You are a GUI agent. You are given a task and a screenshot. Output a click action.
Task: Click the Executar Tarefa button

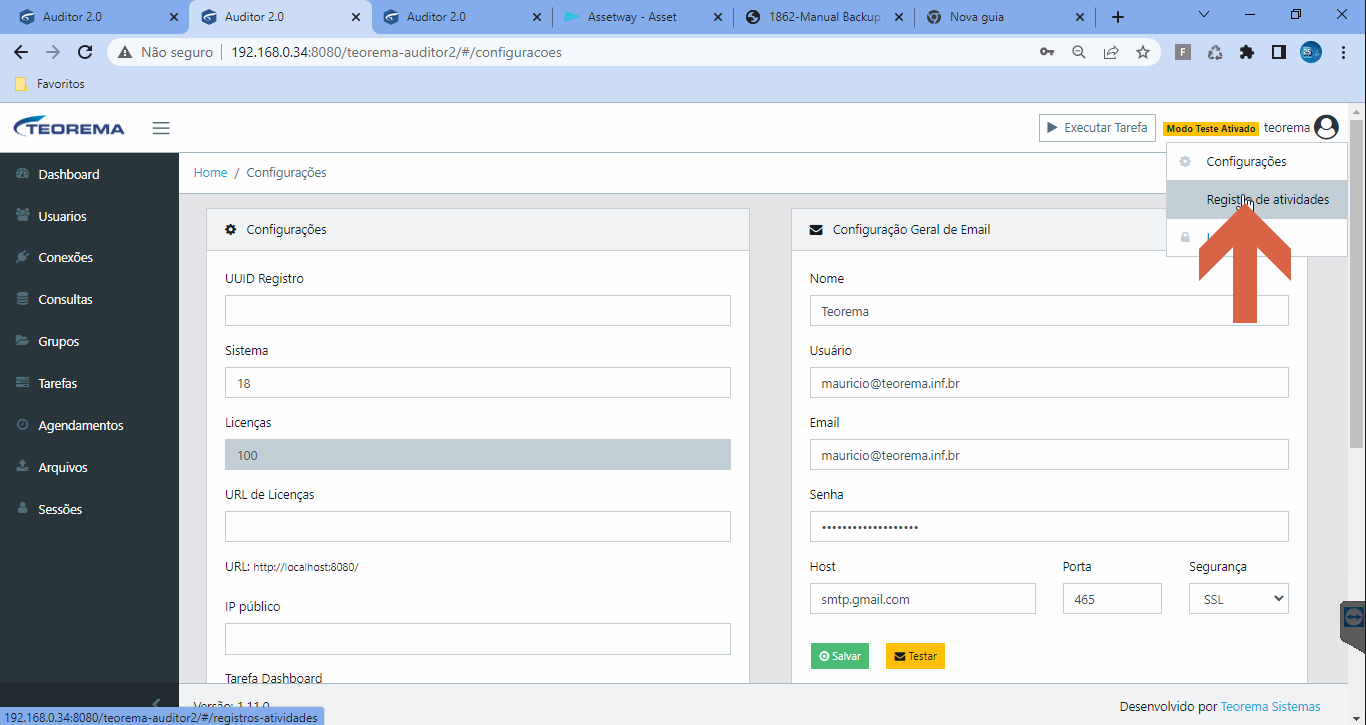click(1097, 128)
